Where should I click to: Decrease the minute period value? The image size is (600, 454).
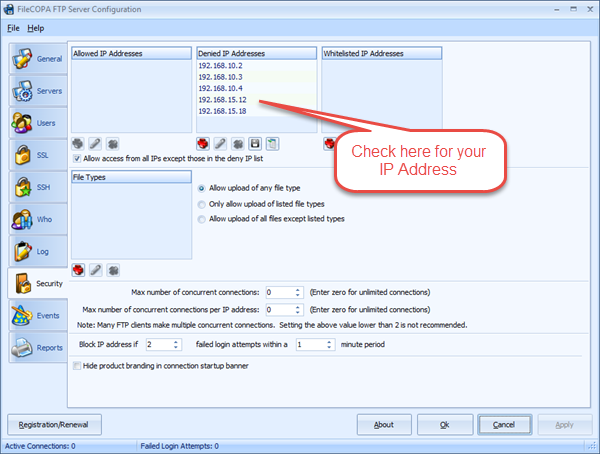pos(329,347)
